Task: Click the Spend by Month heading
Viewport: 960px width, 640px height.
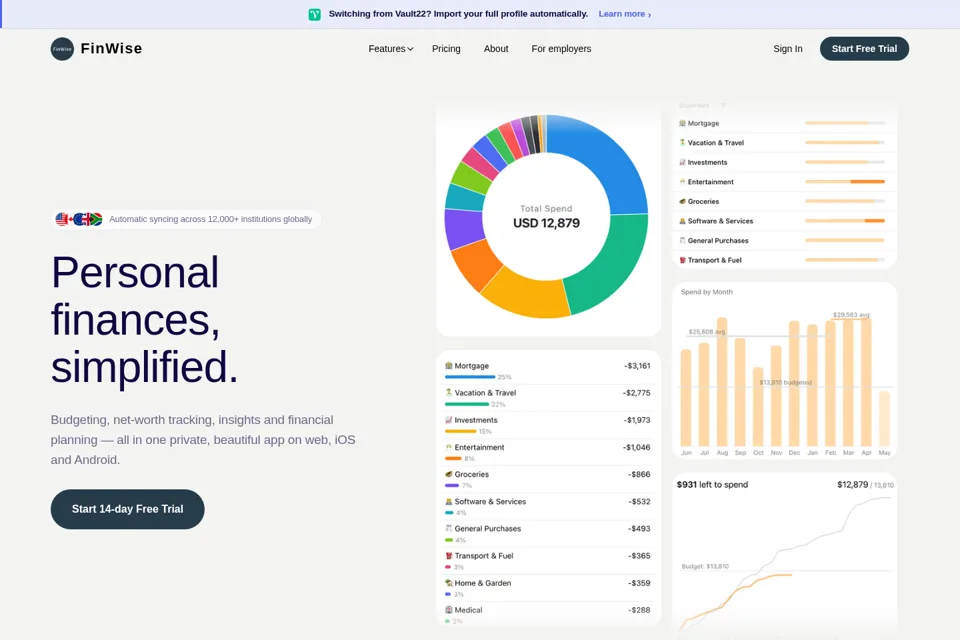Action: (x=707, y=292)
